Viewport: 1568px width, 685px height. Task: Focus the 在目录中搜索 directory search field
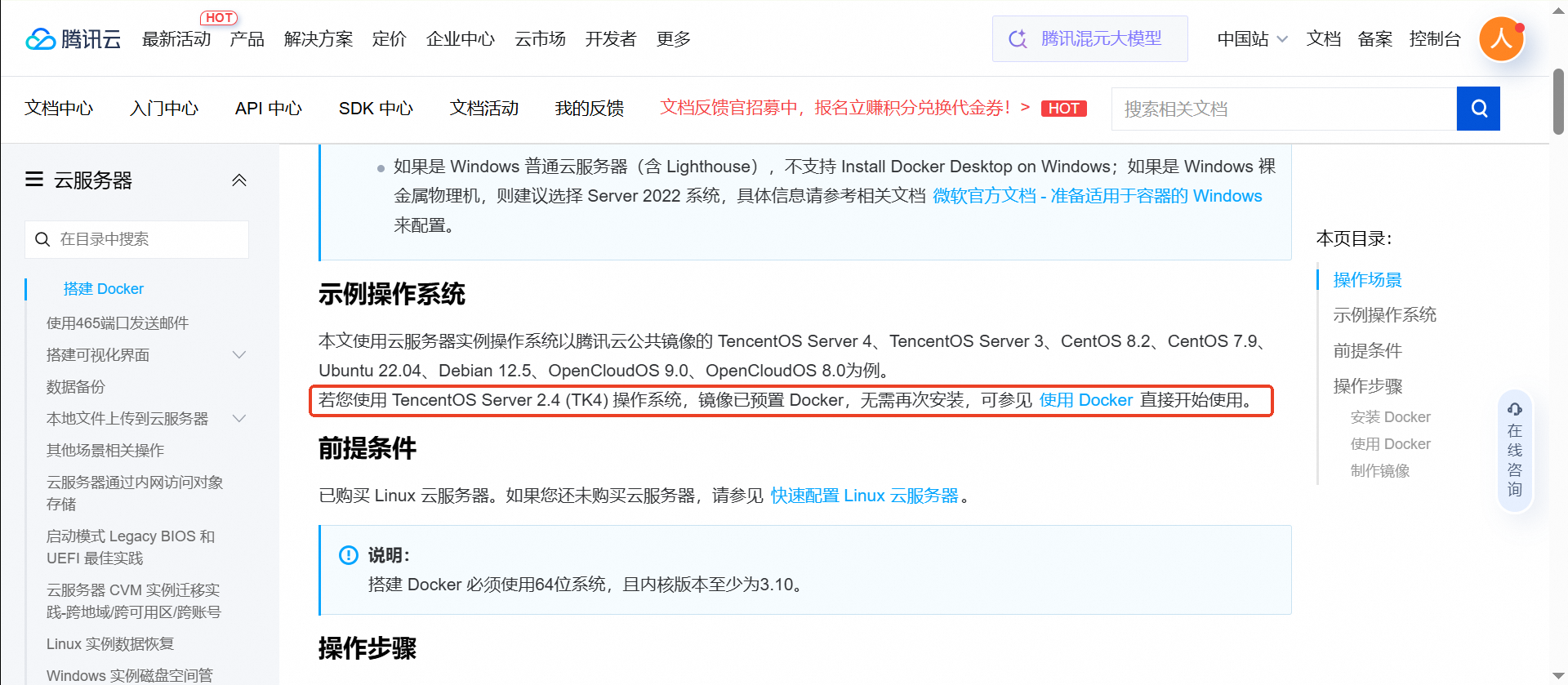pos(136,239)
